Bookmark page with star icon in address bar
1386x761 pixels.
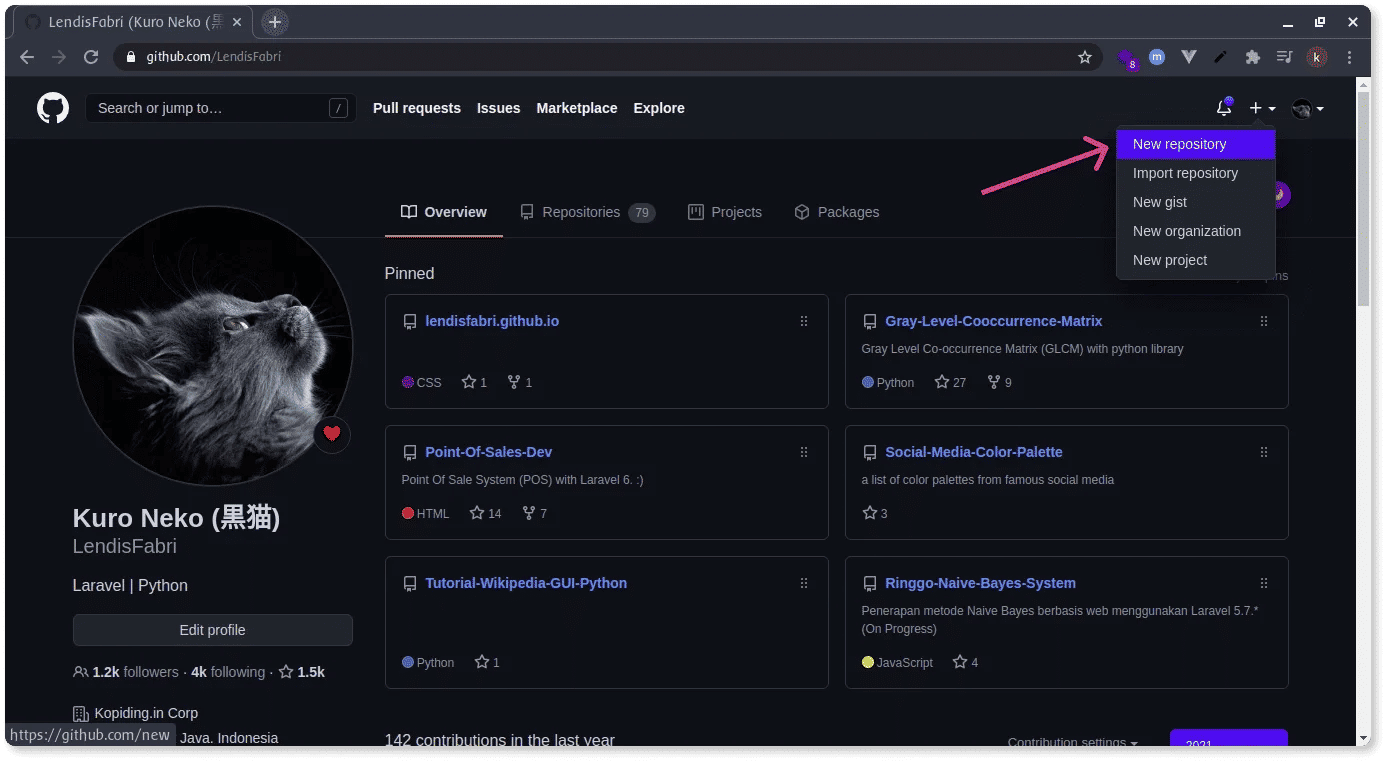pyautogui.click(x=1085, y=57)
